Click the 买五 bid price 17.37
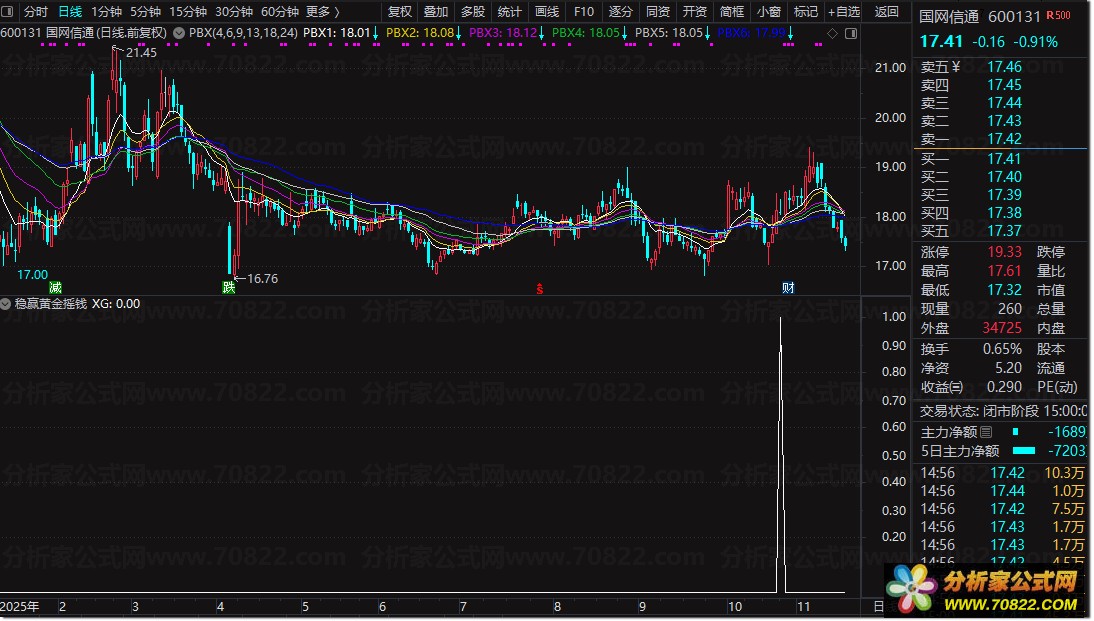This screenshot has width=1094, height=621. click(1004, 231)
